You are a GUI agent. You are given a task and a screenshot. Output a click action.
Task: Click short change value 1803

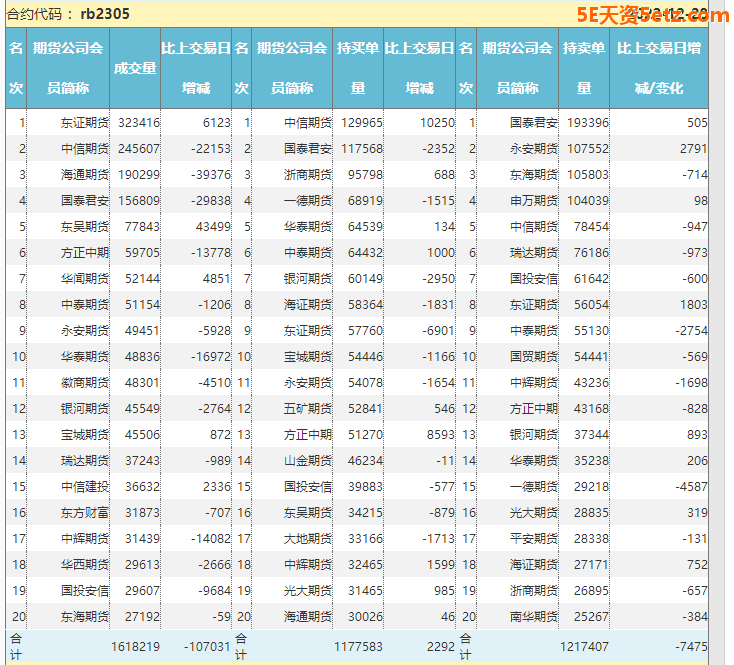694,305
